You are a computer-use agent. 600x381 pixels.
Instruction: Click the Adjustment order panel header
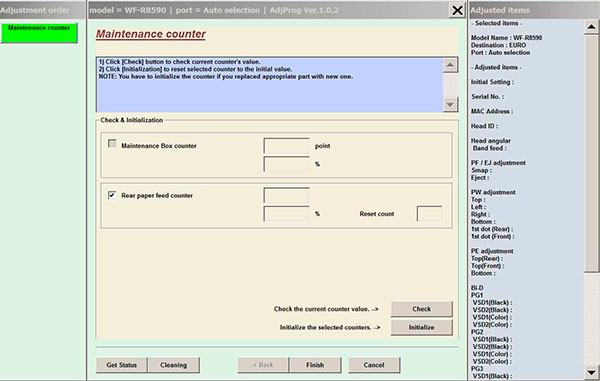(43, 10)
